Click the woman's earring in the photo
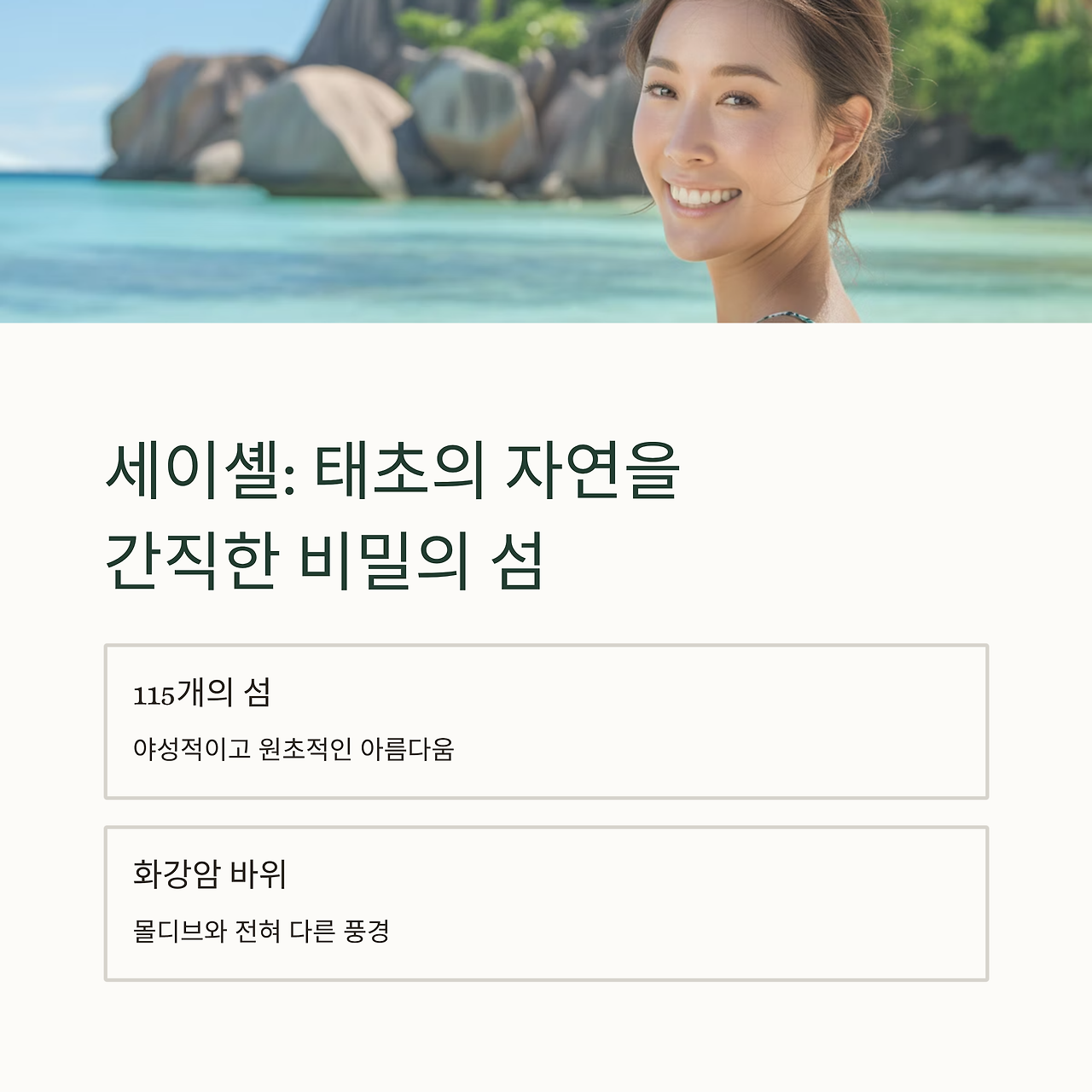This screenshot has width=1092, height=1092. pos(830,171)
